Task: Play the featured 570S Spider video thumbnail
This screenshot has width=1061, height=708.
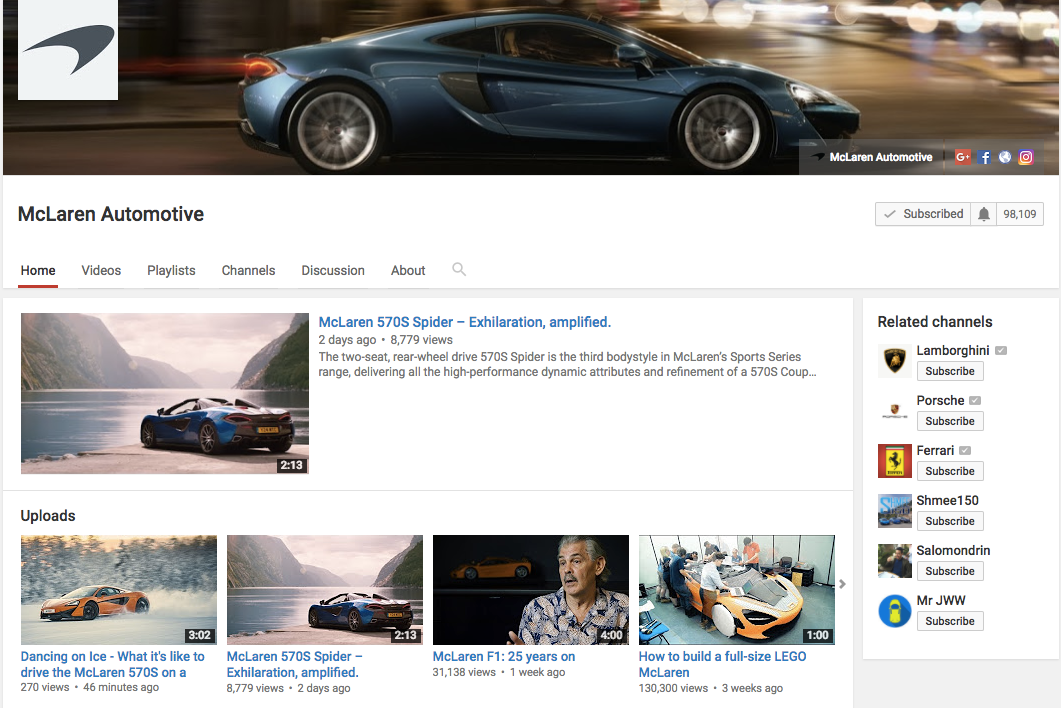Action: click(x=164, y=393)
